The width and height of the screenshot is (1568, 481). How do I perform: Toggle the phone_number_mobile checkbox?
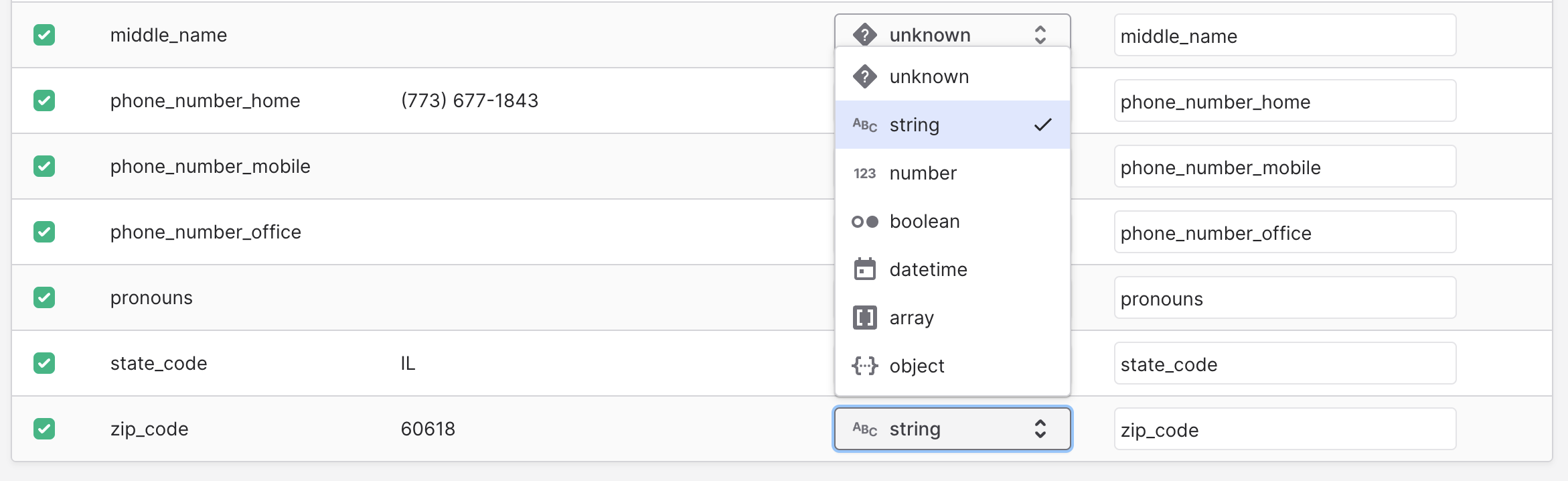[44, 165]
